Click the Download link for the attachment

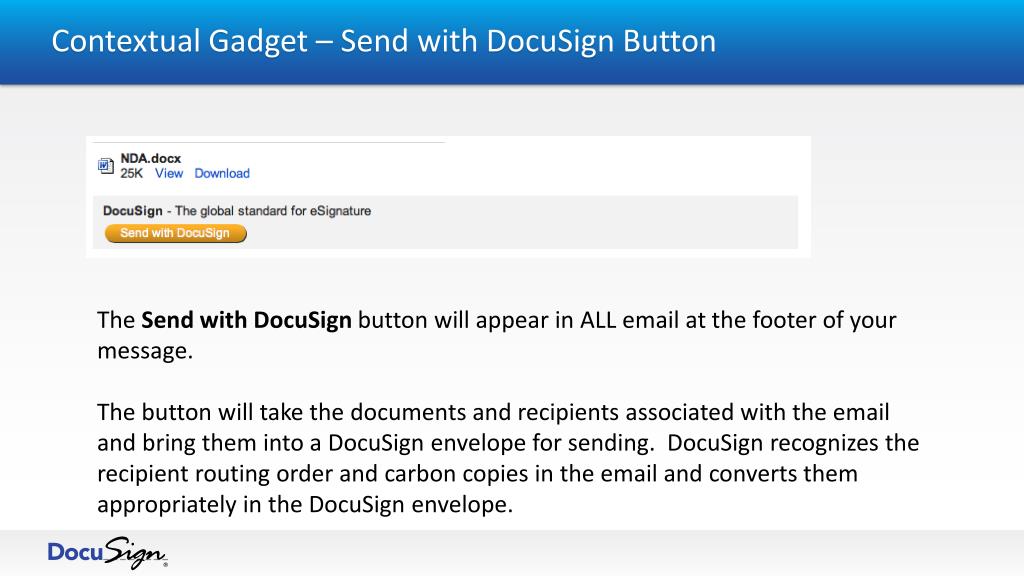point(222,173)
